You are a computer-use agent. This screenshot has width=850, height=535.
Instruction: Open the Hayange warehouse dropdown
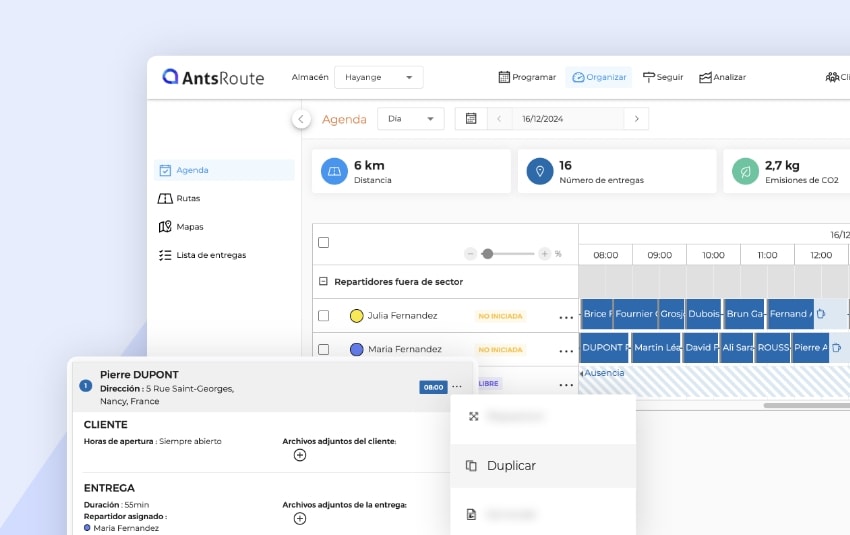click(x=378, y=78)
